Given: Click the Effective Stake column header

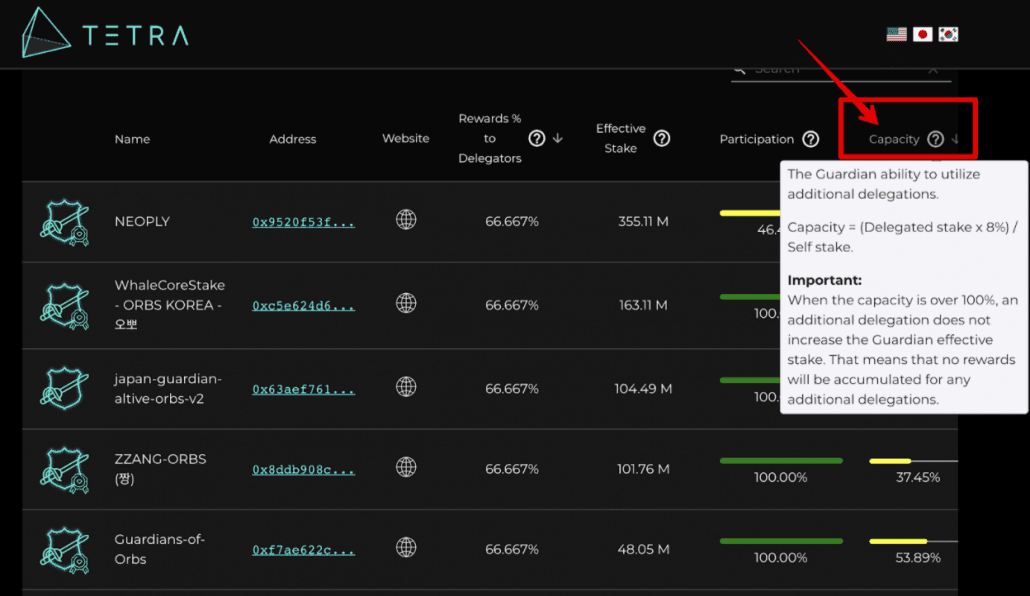Looking at the screenshot, I should point(621,138).
